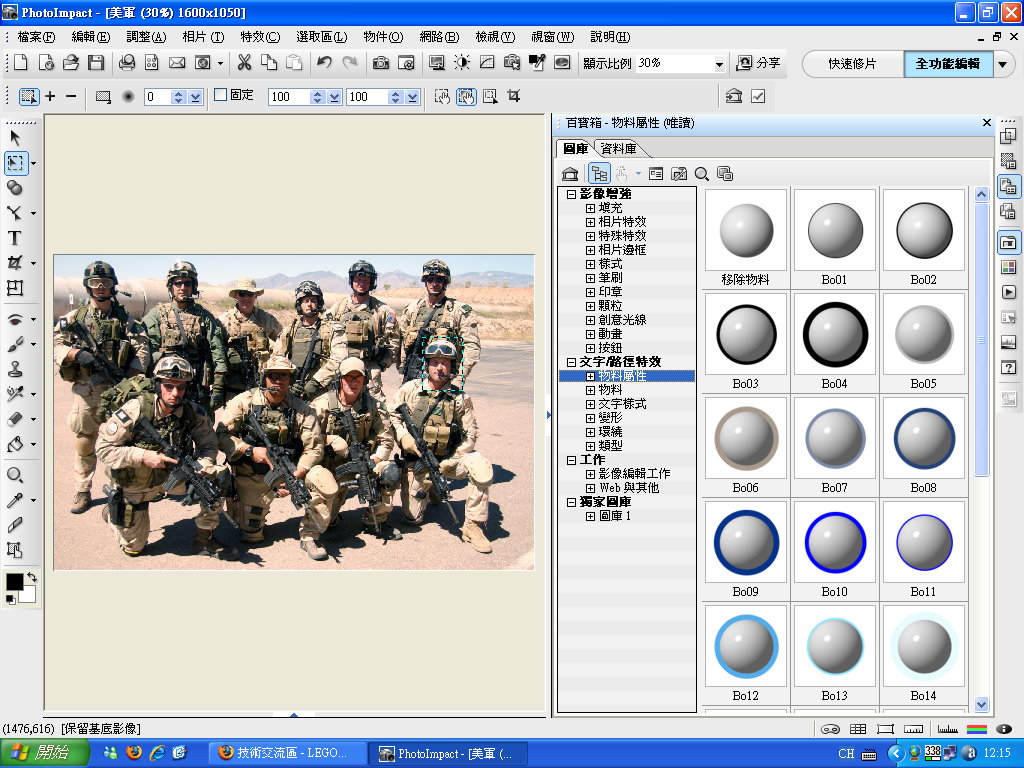
Task: Click the camera capture icon
Action: [381, 63]
